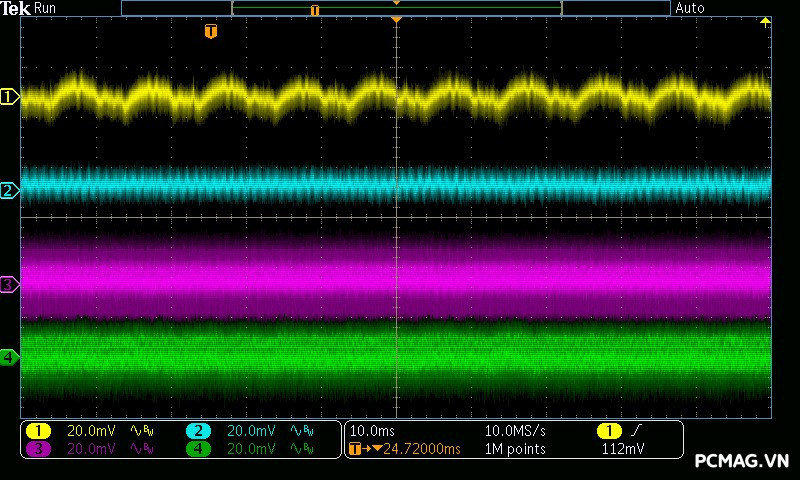Click the yellow trigger level arrow
Image resolution: width=800 pixels, height=480 pixels.
(766, 22)
